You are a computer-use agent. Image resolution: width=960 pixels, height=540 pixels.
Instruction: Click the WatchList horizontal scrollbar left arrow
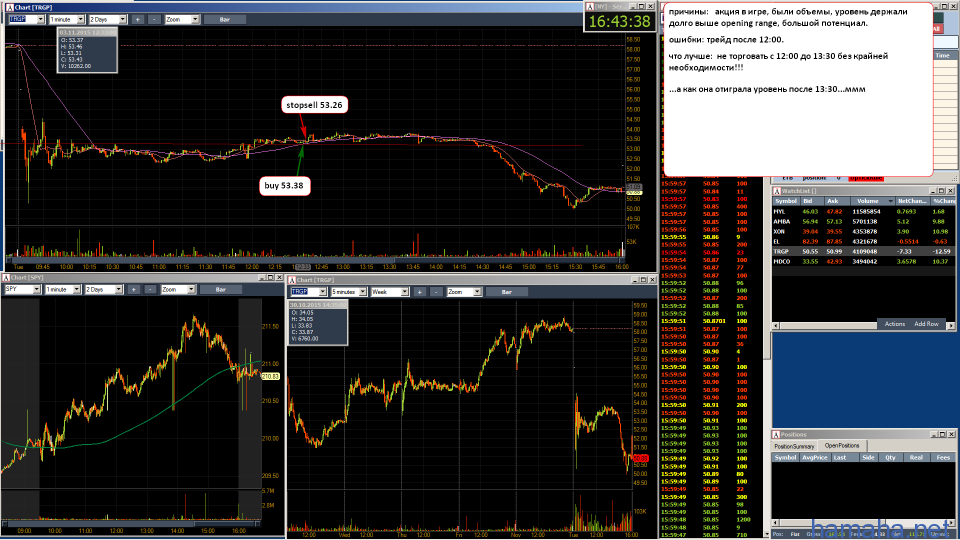point(776,326)
